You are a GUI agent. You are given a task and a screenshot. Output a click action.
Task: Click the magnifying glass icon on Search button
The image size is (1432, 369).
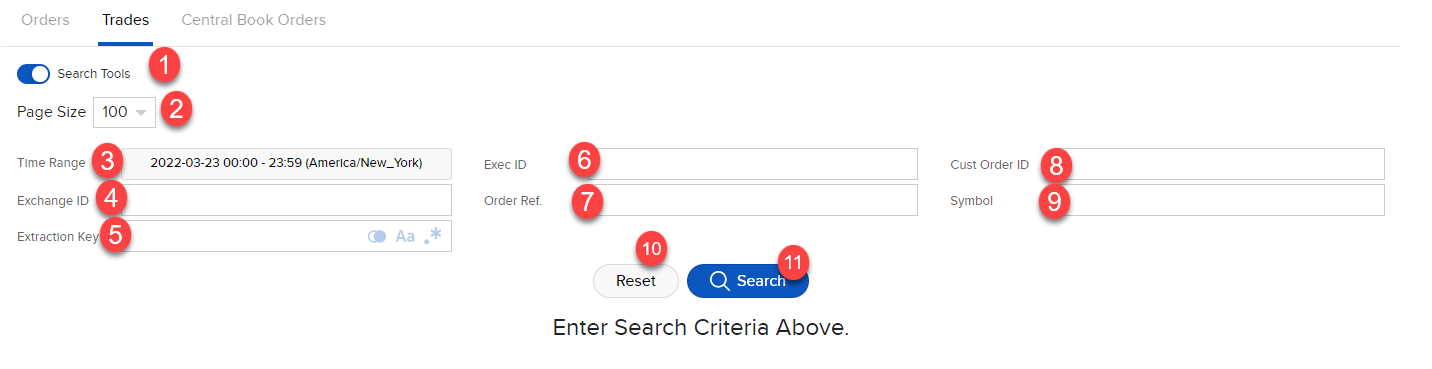[718, 281]
